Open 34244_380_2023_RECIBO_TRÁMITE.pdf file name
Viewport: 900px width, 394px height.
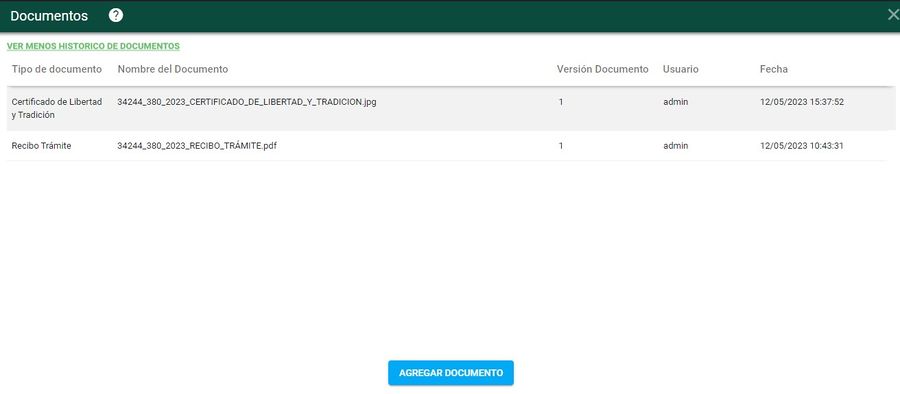point(197,146)
